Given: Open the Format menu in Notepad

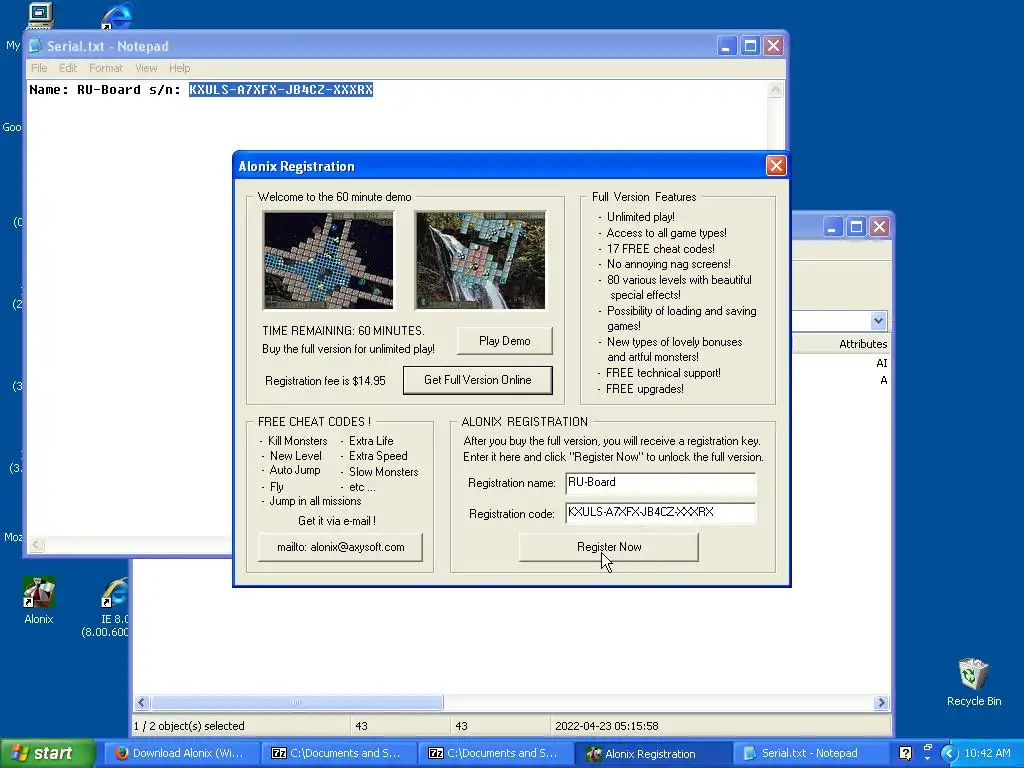Looking at the screenshot, I should coord(106,68).
